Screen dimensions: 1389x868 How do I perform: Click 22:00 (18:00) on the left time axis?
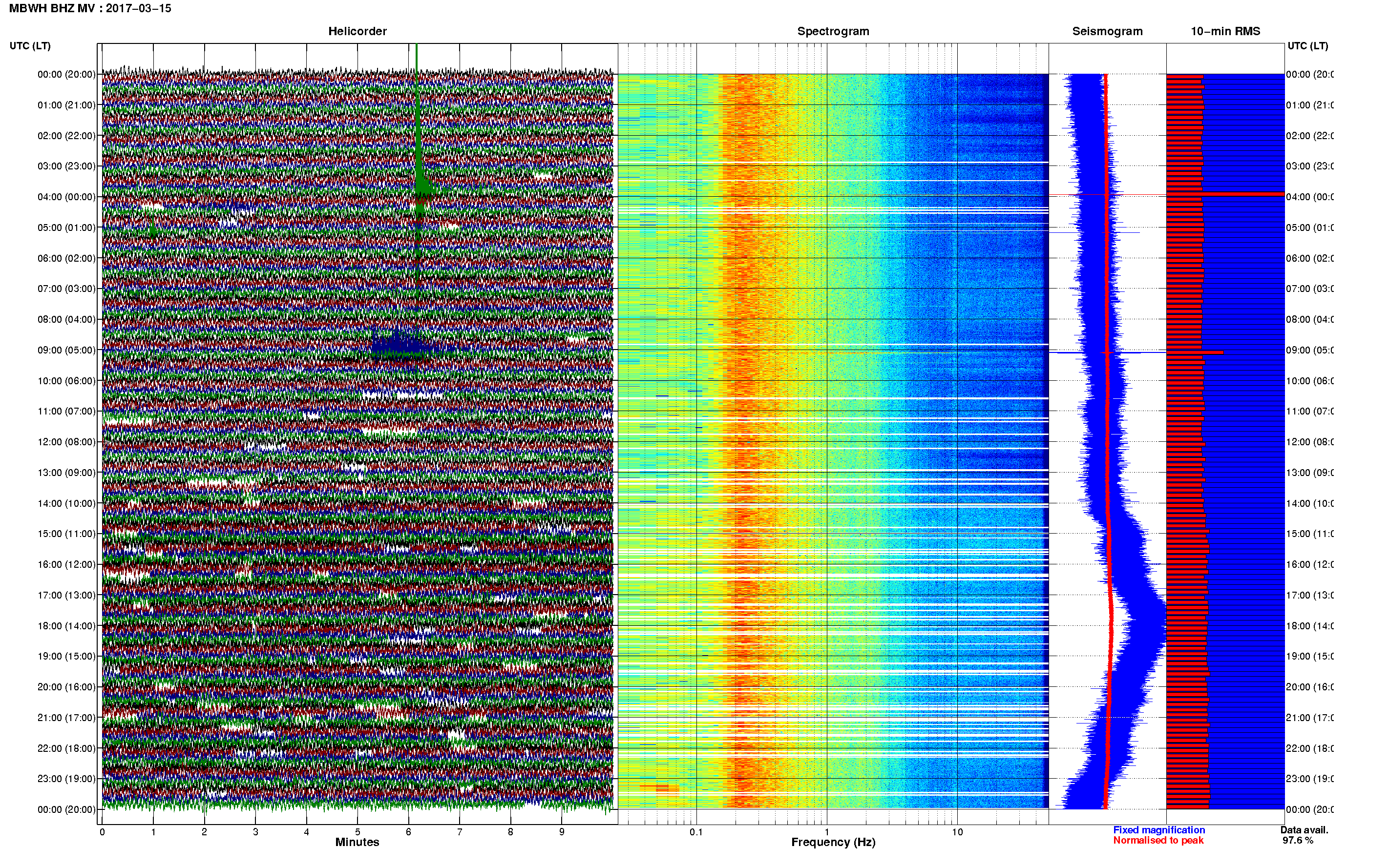[x=66, y=748]
